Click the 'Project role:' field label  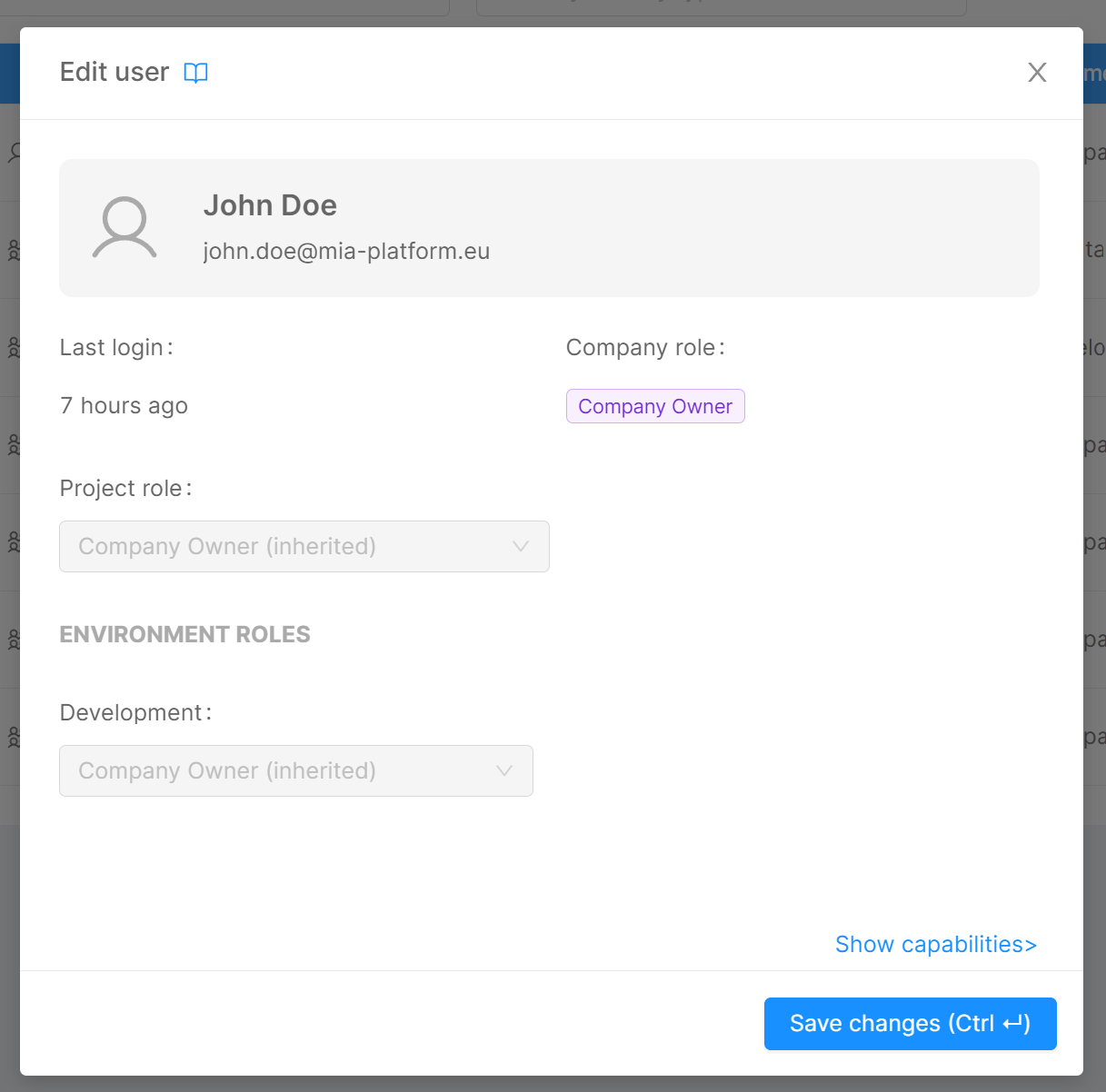coord(125,489)
